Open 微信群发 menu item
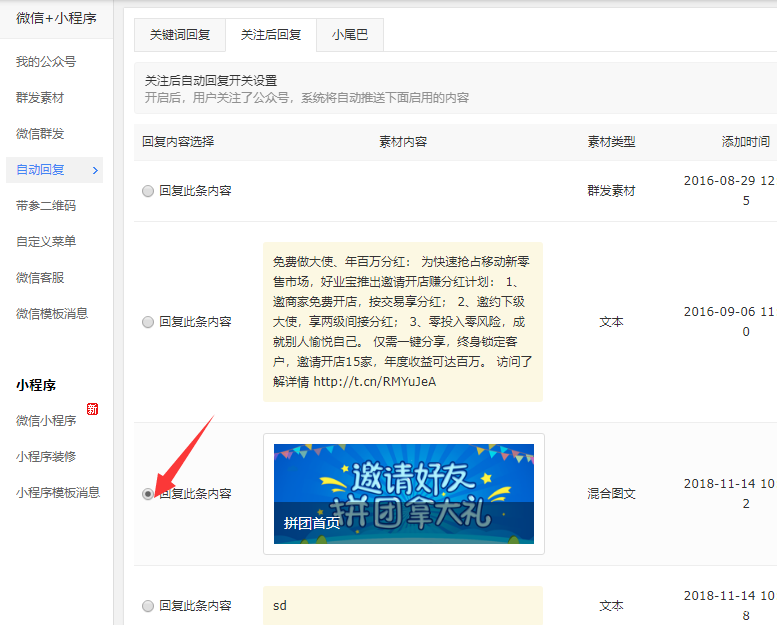This screenshot has width=777, height=625. pyautogui.click(x=40, y=134)
